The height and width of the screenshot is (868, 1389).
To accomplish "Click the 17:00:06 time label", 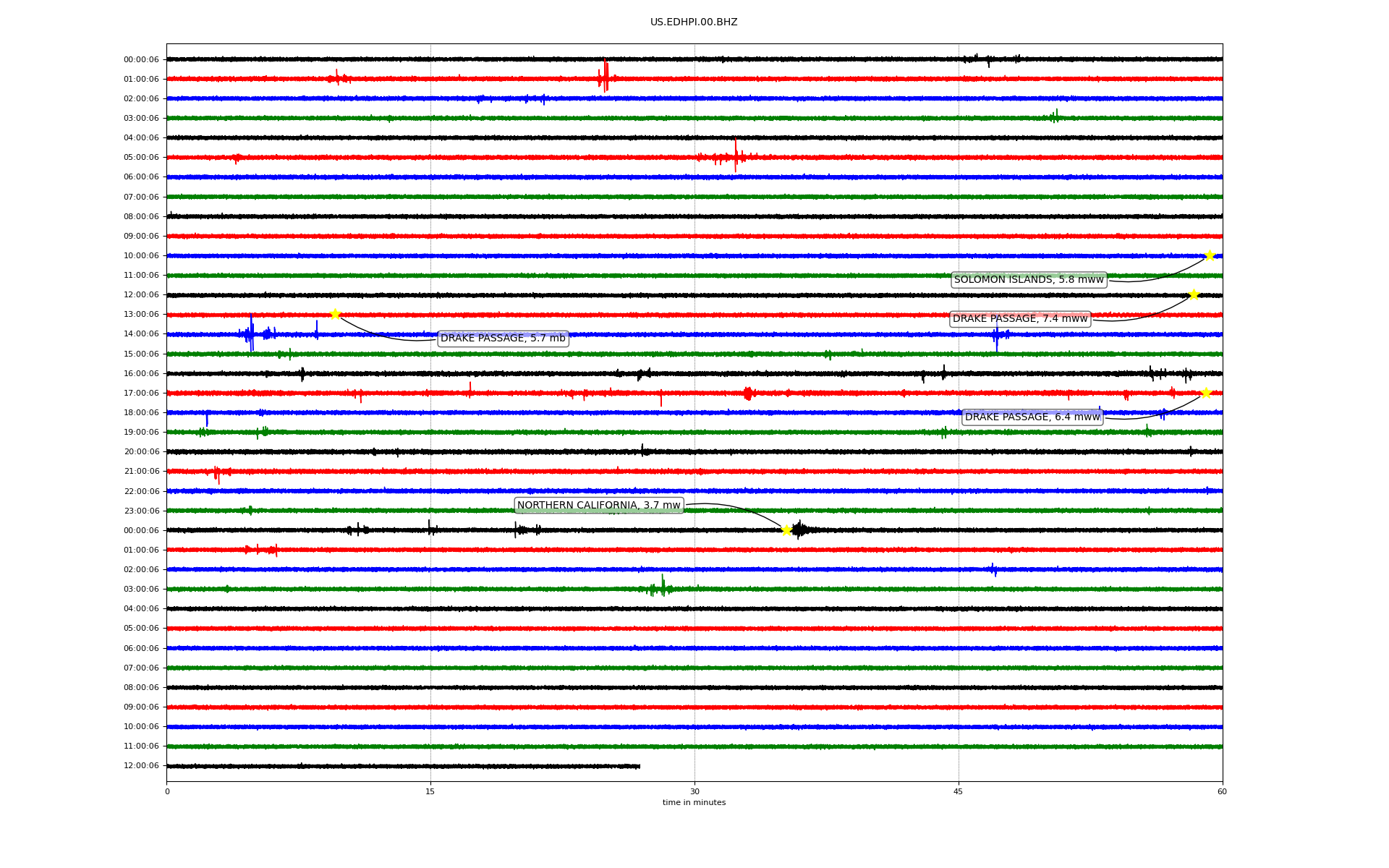I will coord(141,393).
